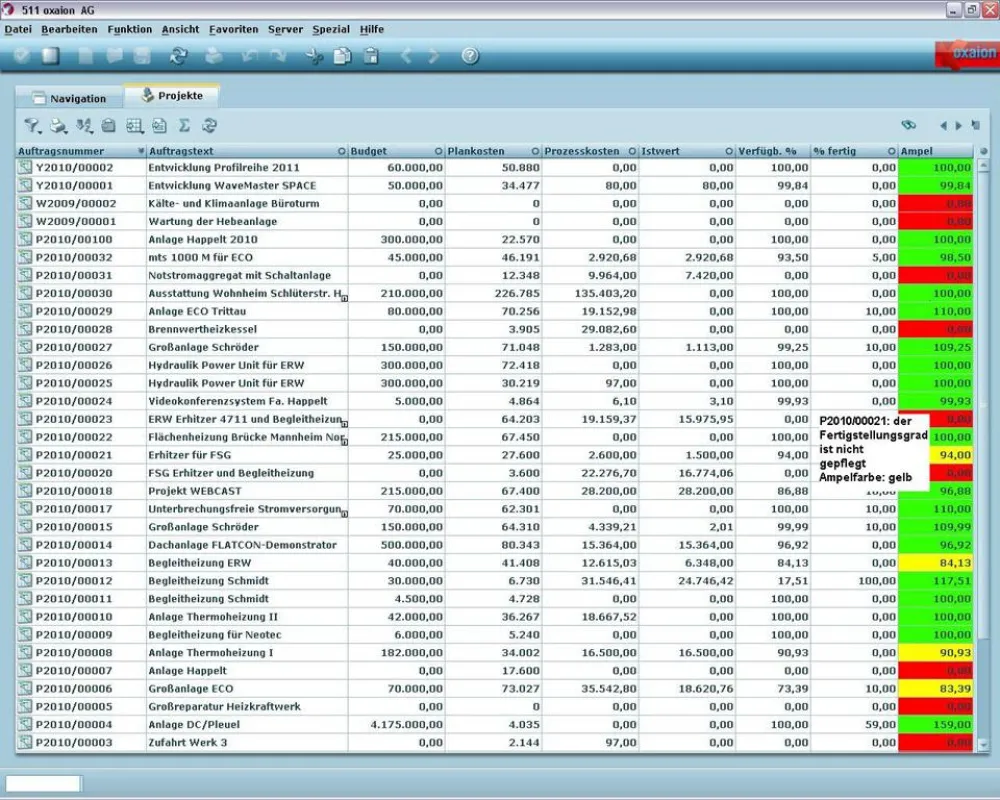Click circle marker on Istwert column header
This screenshot has height=800, width=1000.
[730, 151]
